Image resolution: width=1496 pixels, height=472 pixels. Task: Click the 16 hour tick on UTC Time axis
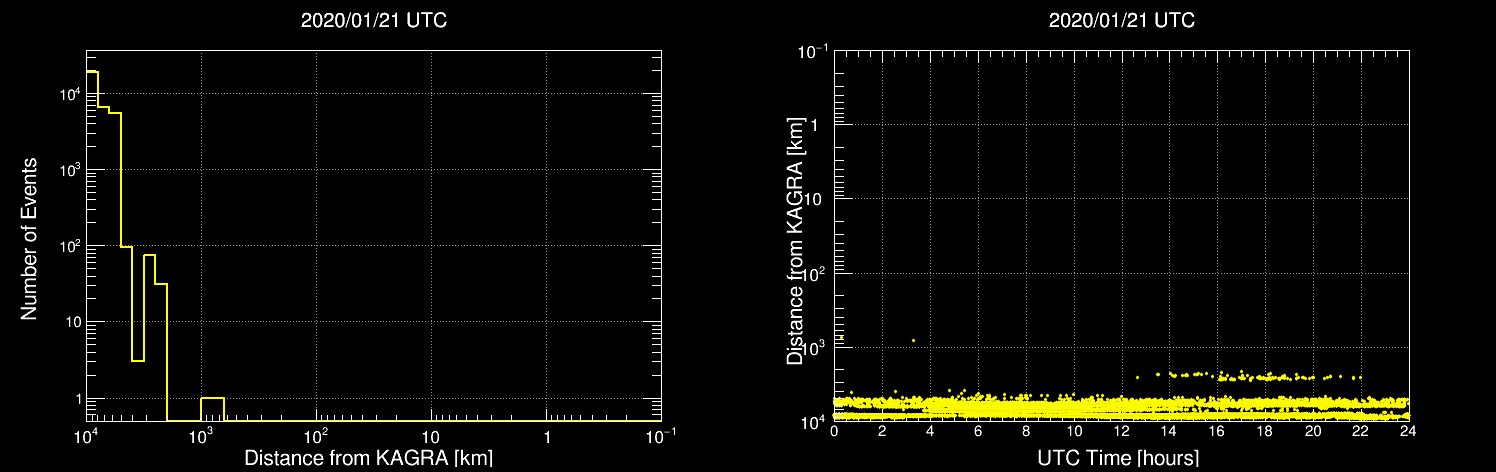[1217, 432]
